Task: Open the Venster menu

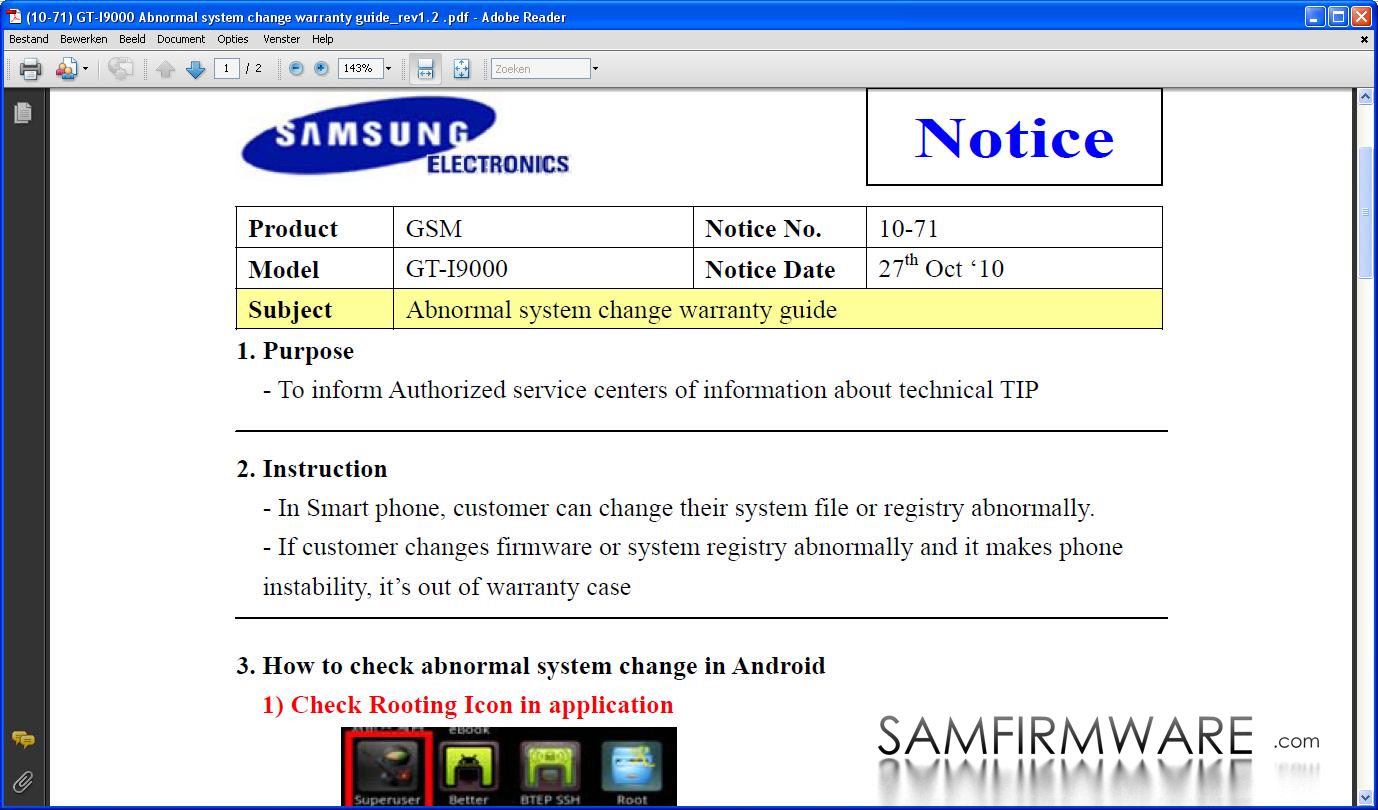Action: click(x=282, y=39)
